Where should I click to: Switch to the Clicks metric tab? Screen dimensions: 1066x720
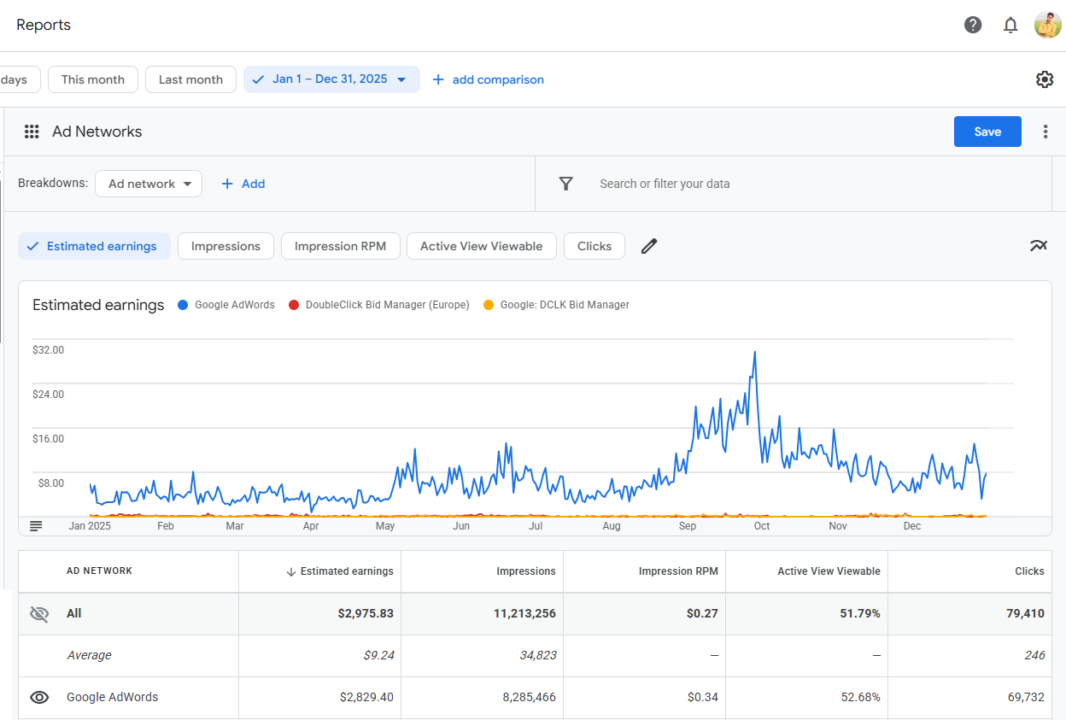594,245
